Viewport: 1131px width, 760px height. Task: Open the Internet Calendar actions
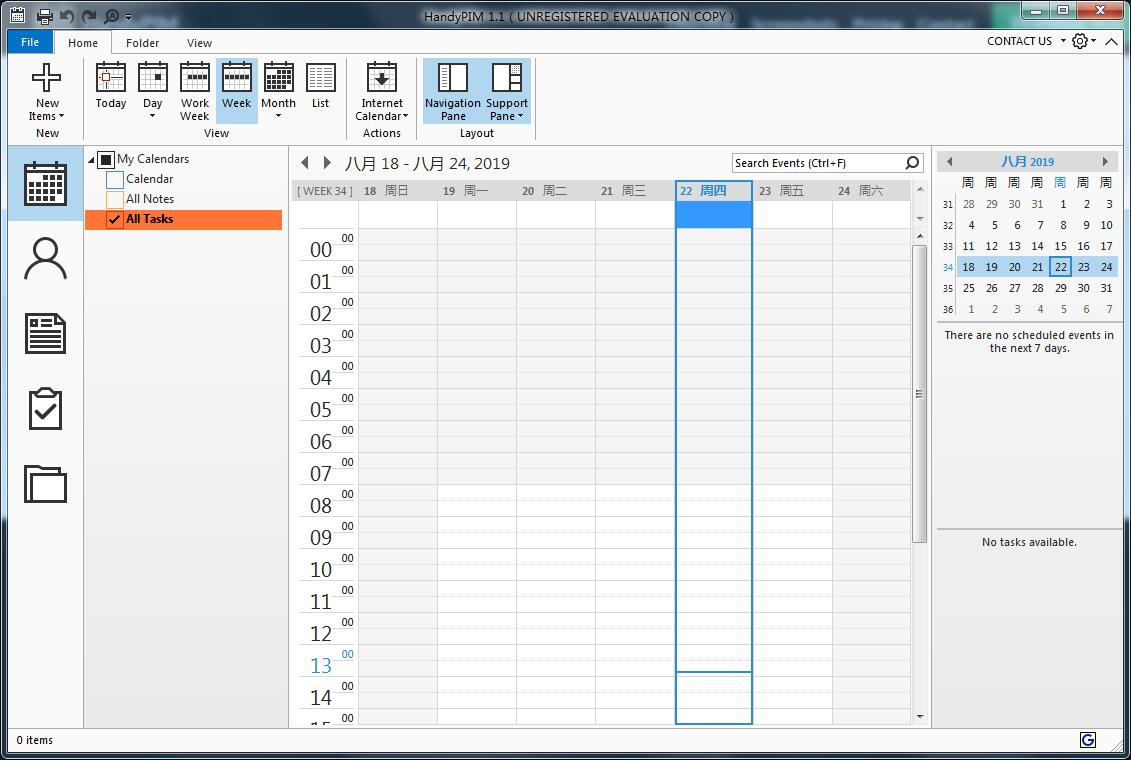tap(382, 91)
